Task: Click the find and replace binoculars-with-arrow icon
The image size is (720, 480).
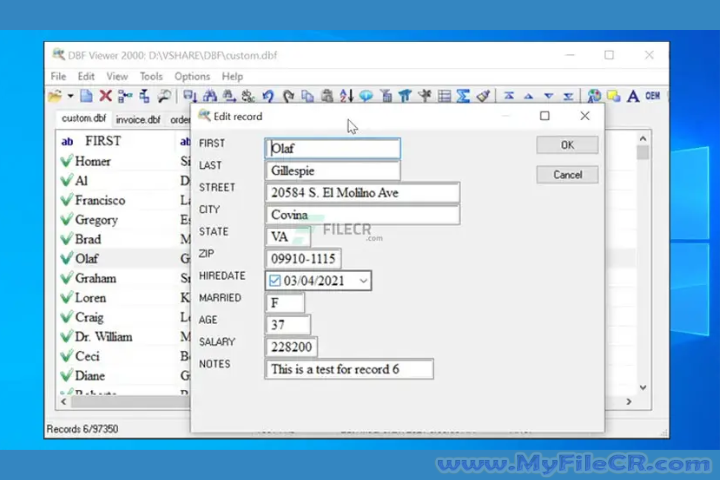Action: (x=229, y=96)
